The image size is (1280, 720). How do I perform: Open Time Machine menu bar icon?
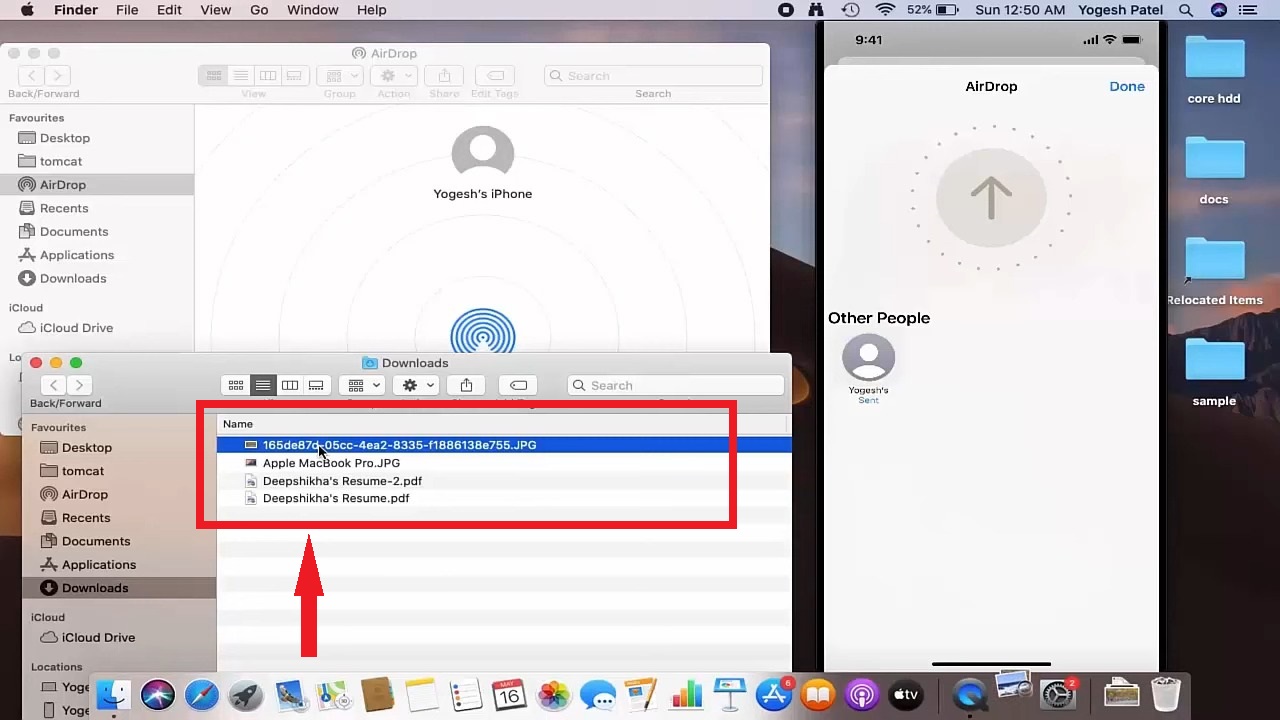(x=850, y=10)
